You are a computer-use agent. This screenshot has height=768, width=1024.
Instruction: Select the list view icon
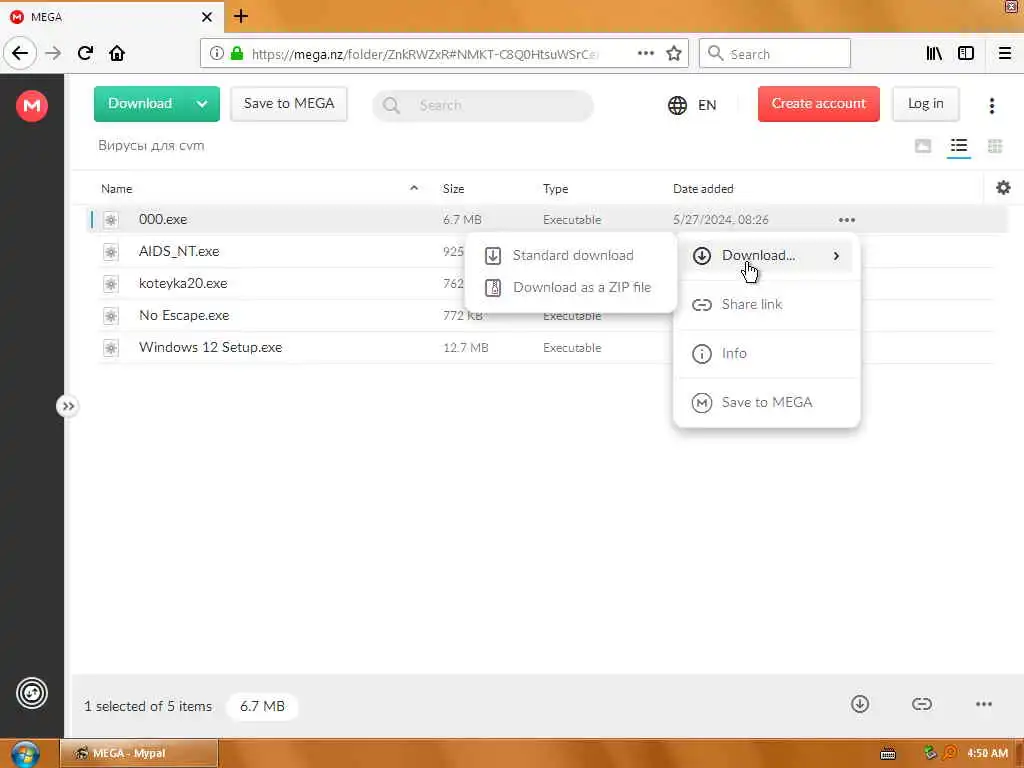(959, 146)
